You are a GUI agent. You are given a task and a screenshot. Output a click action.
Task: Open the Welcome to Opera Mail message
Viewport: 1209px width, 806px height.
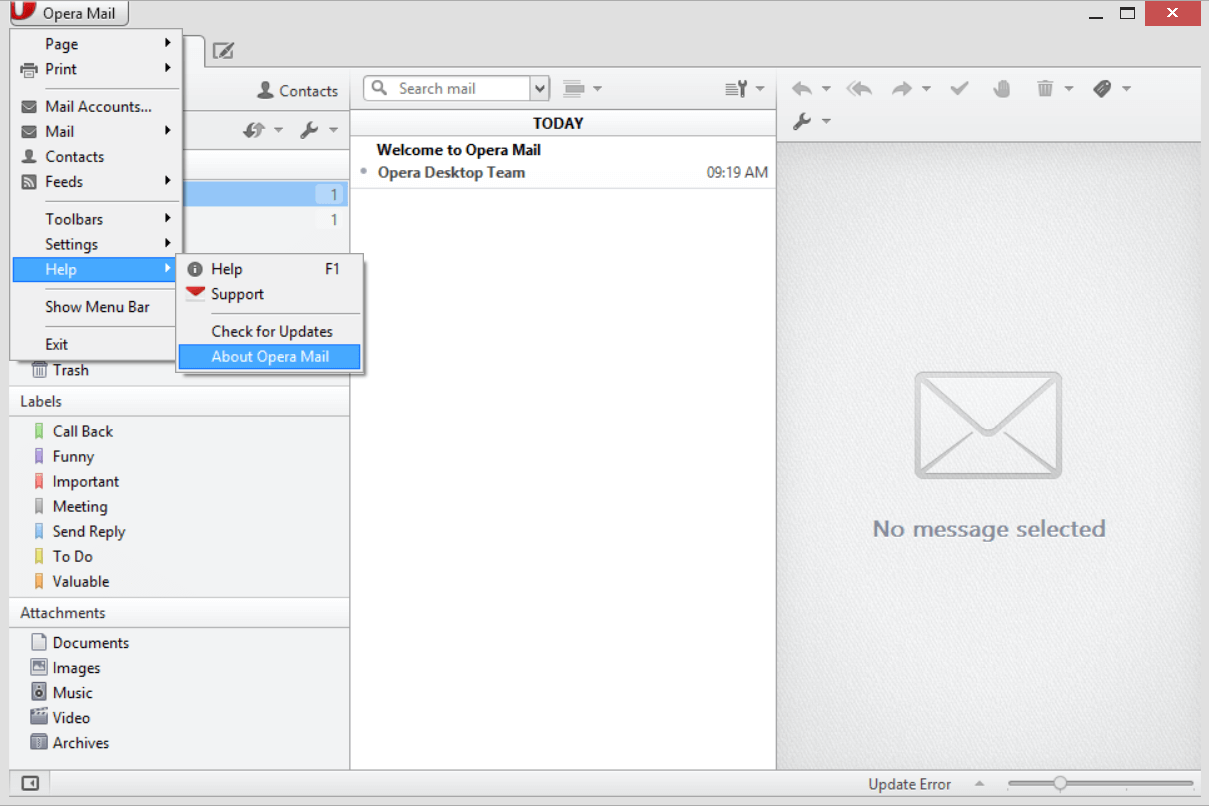click(459, 150)
